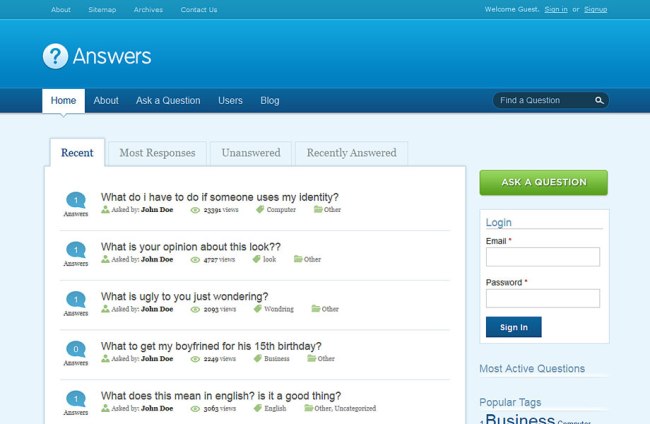Screen dimensions: 650x424
Task: Open Ask a Question in navigation bar
Action: [x=168, y=101]
